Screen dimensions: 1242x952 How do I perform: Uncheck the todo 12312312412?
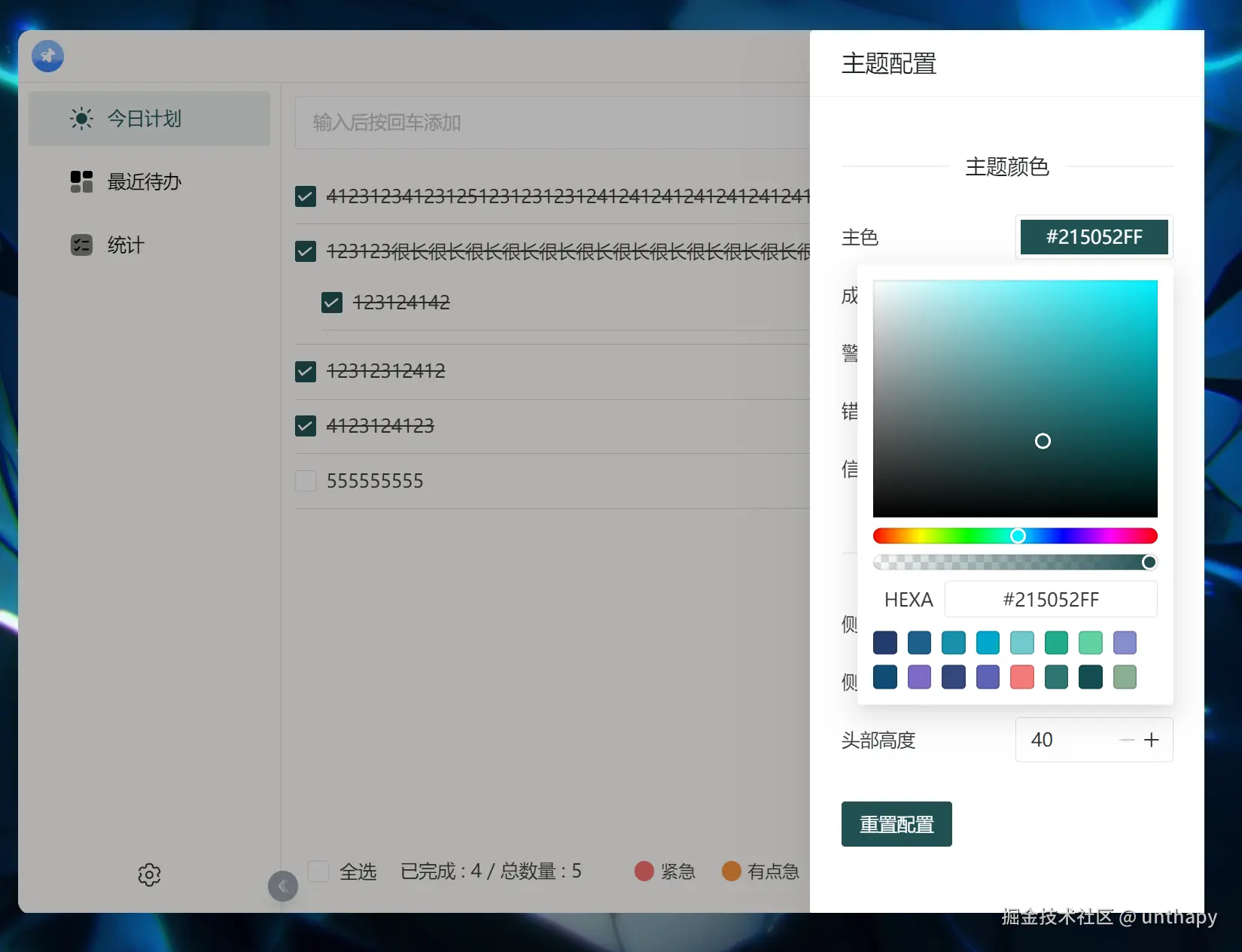[x=306, y=371]
